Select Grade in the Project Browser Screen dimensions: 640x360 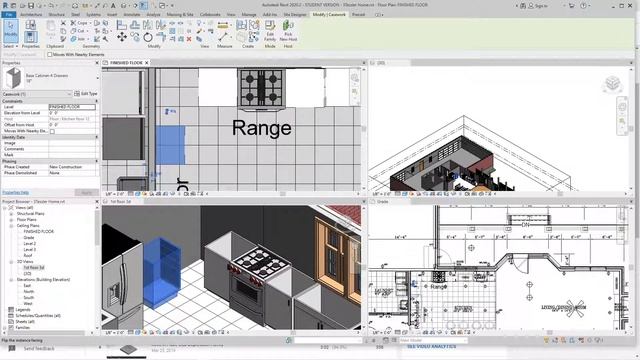click(29, 238)
